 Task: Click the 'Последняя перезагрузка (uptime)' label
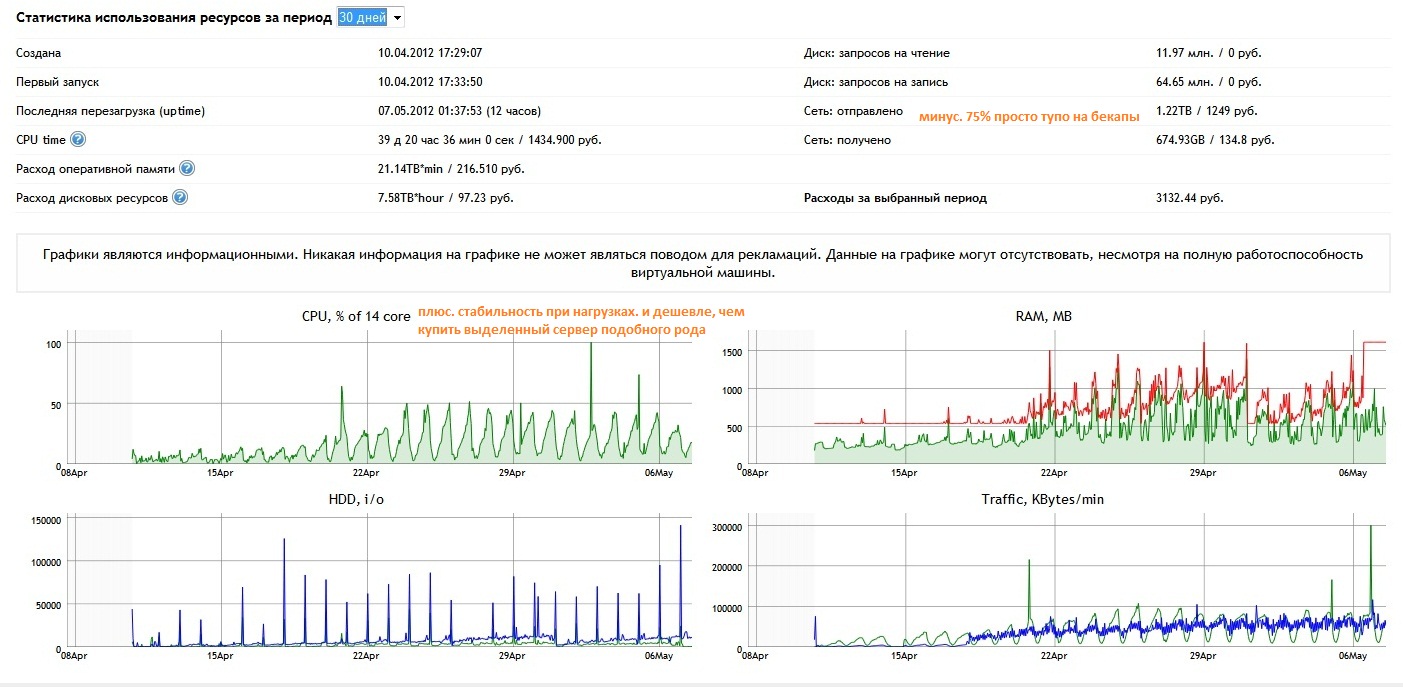pyautogui.click(x=110, y=111)
